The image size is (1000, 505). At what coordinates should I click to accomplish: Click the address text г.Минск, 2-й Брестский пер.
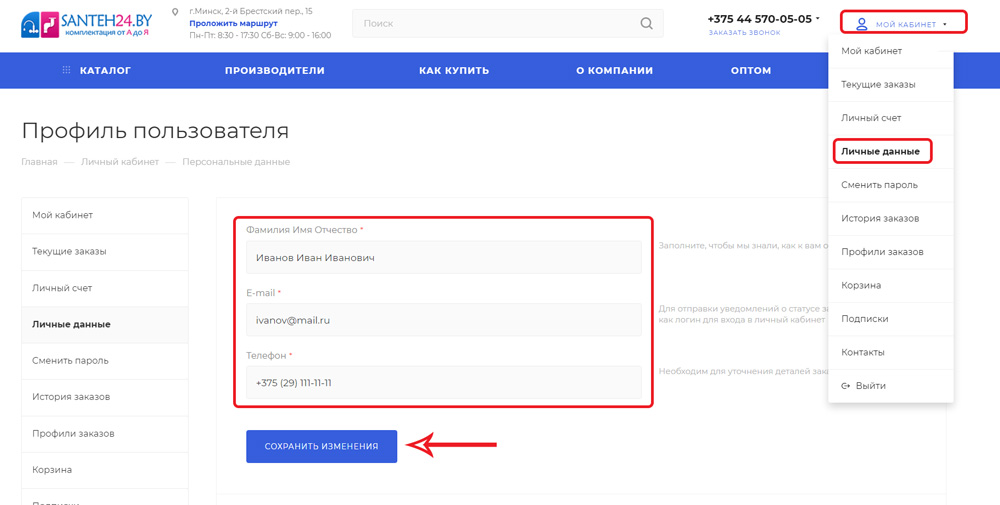click(251, 11)
